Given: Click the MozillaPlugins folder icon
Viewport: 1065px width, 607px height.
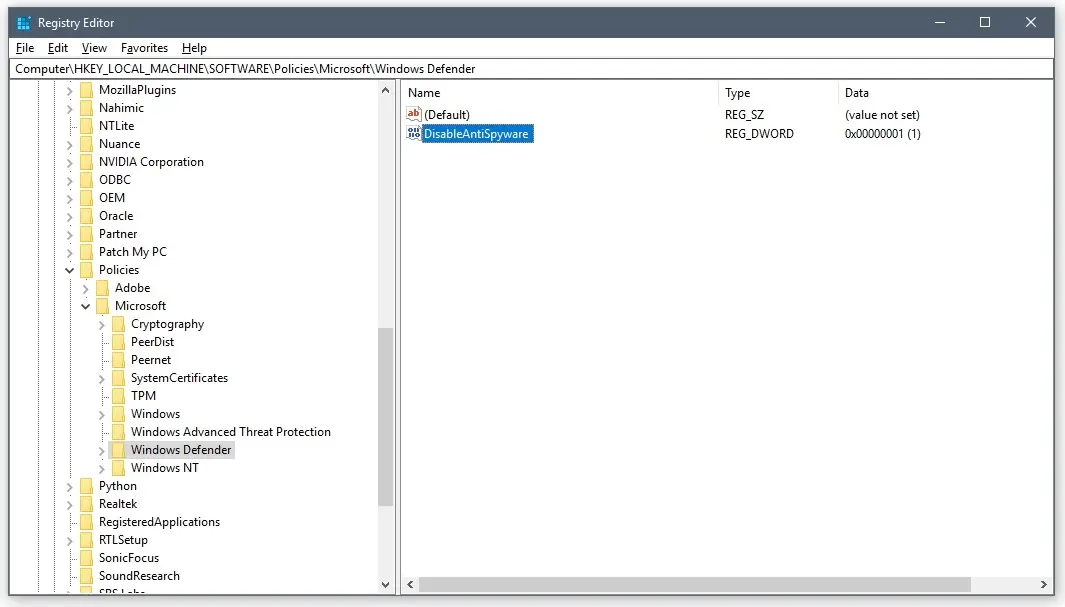Looking at the screenshot, I should point(86,90).
